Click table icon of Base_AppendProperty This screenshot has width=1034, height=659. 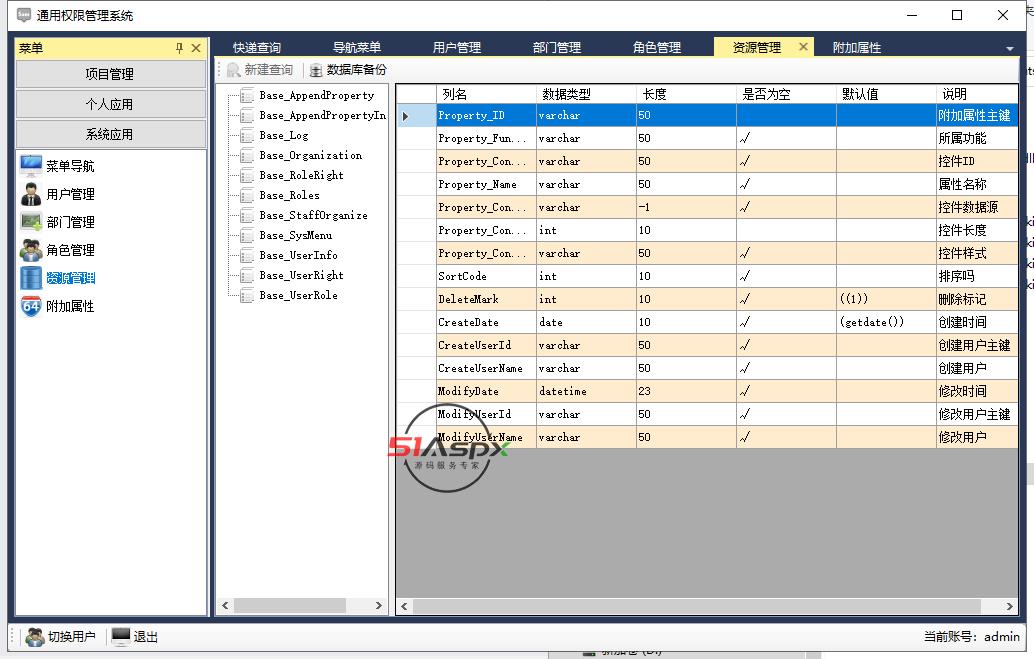tap(247, 96)
